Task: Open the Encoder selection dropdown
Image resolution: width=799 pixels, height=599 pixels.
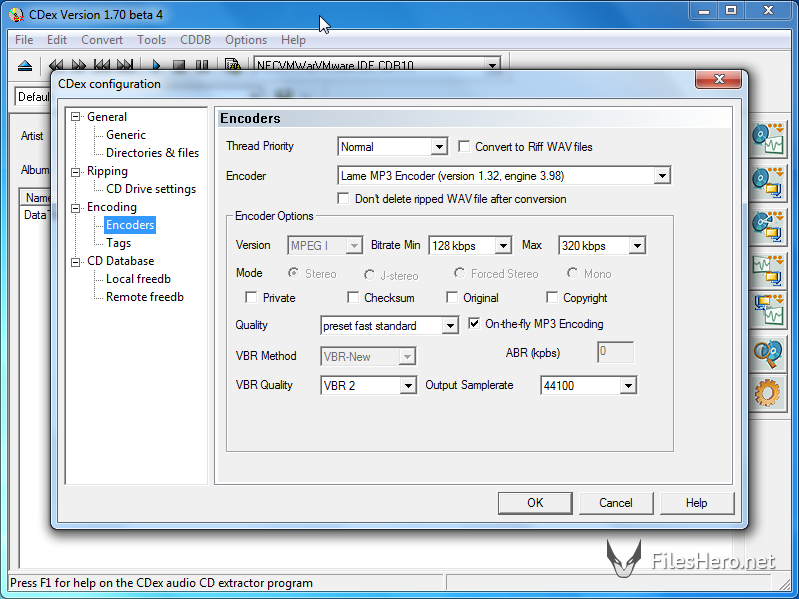Action: point(662,176)
